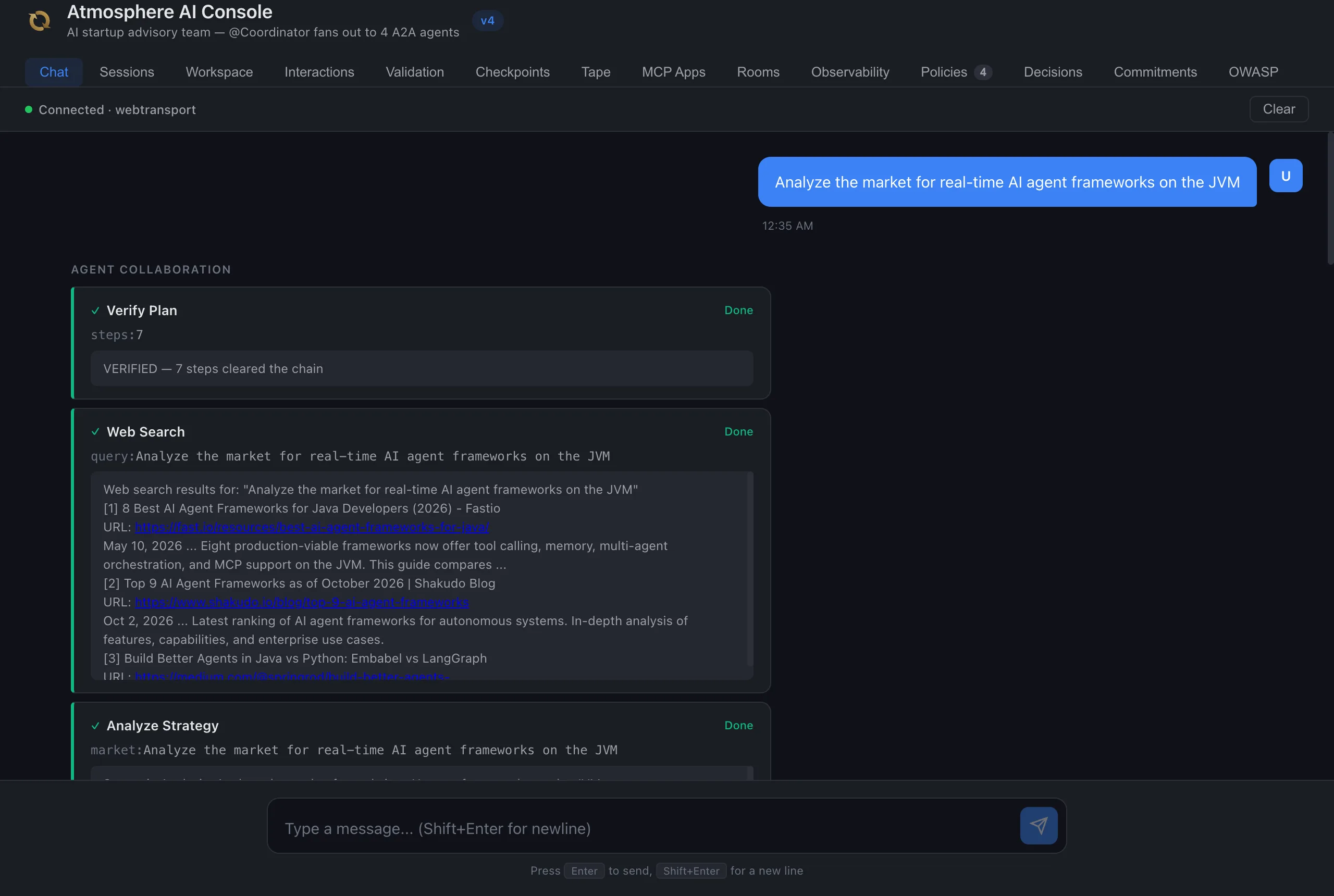Switch to MCP Apps tab
Image resolution: width=1334 pixels, height=896 pixels.
(x=673, y=72)
